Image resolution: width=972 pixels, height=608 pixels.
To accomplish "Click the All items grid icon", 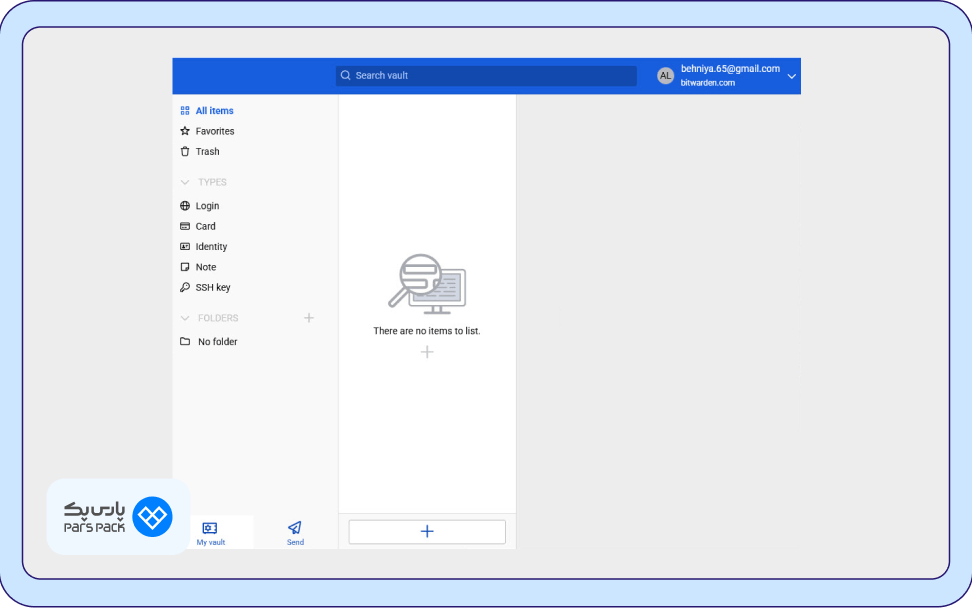I will [185, 111].
